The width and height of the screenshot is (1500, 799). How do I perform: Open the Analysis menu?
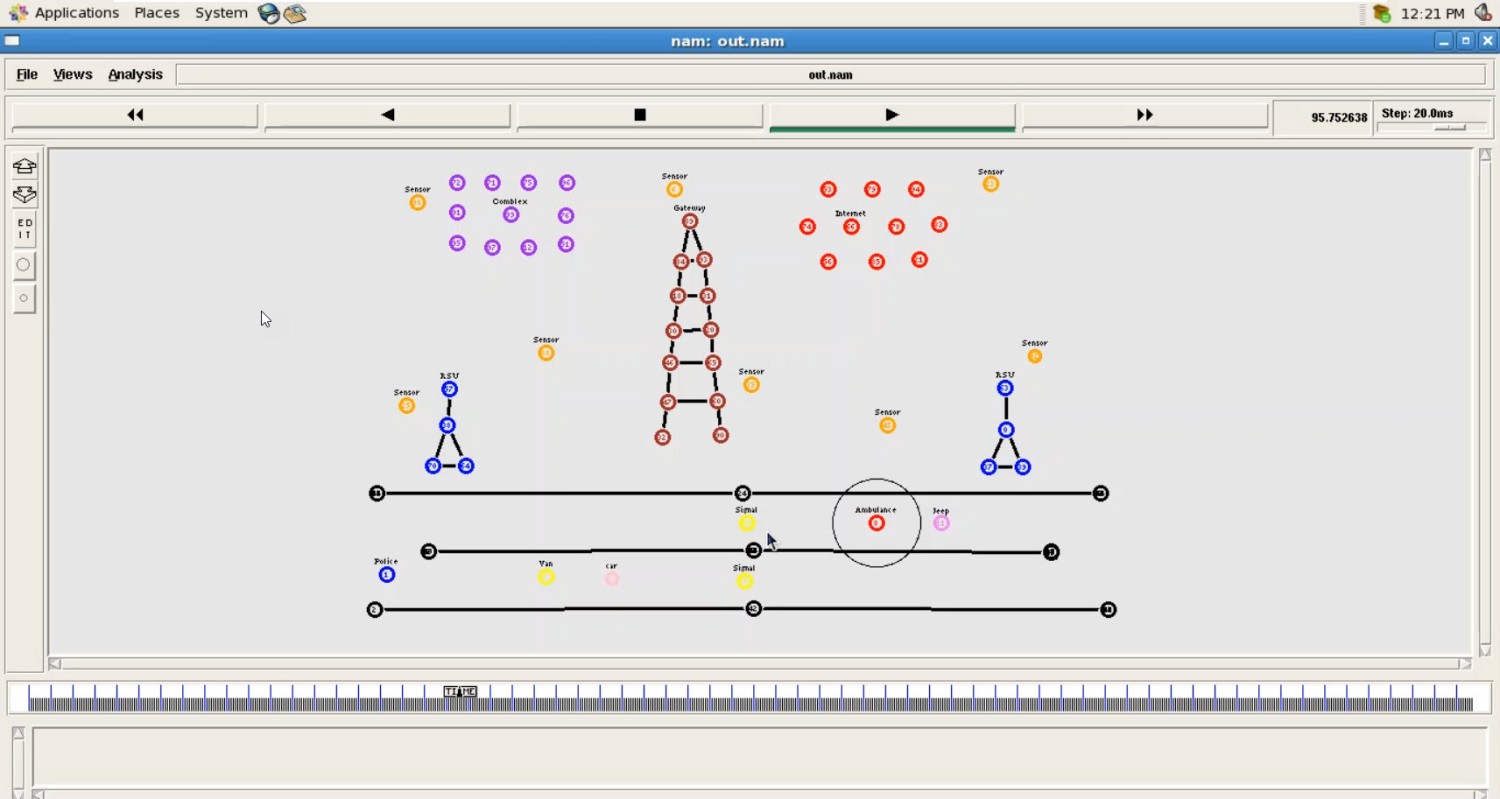[135, 74]
